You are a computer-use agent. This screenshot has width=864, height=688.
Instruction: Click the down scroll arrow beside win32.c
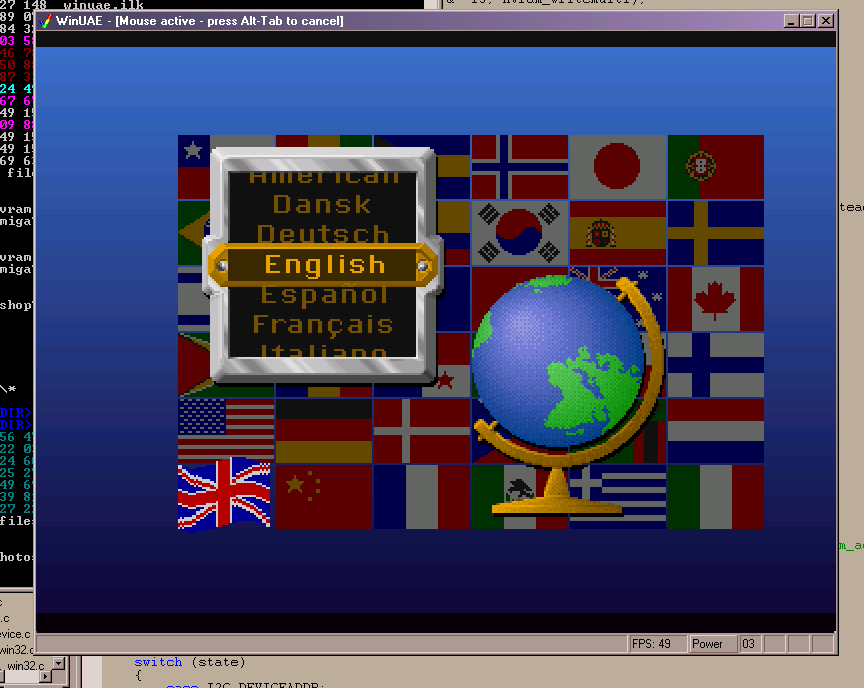coord(58,663)
